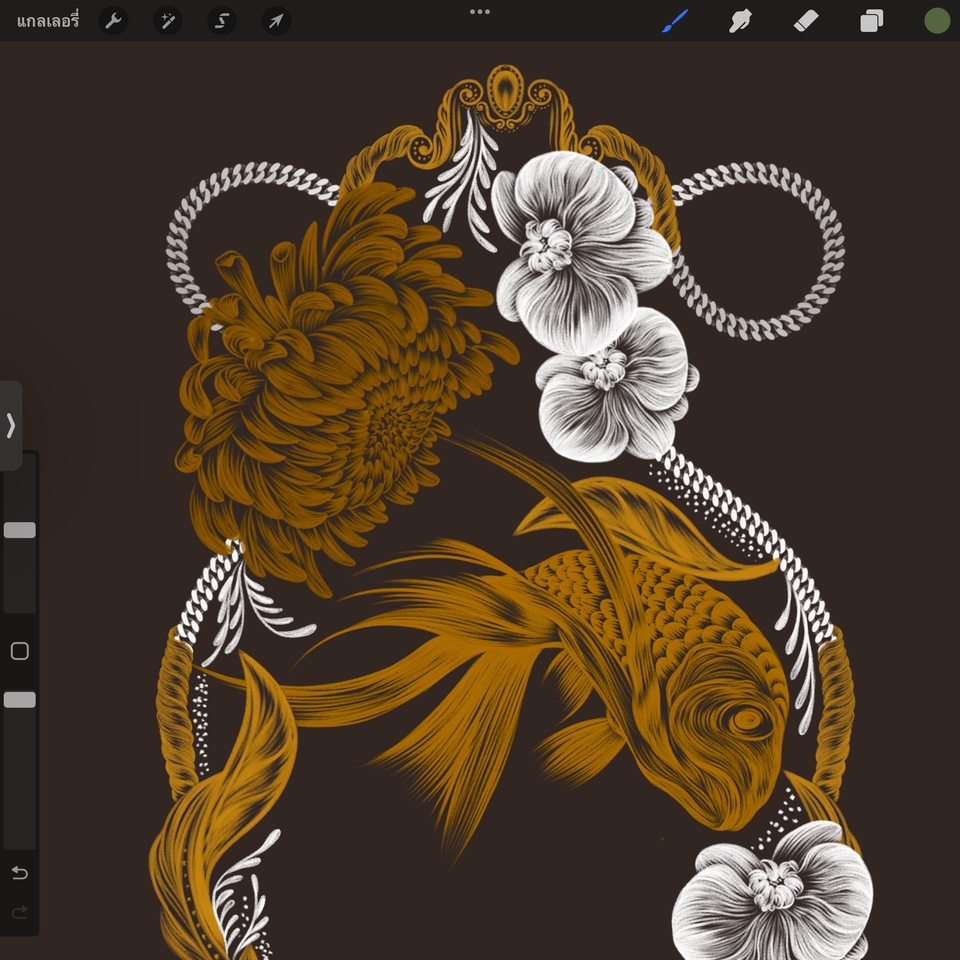Tap the square modify button in sidebar
Image resolution: width=960 pixels, height=960 pixels.
coord(20,651)
